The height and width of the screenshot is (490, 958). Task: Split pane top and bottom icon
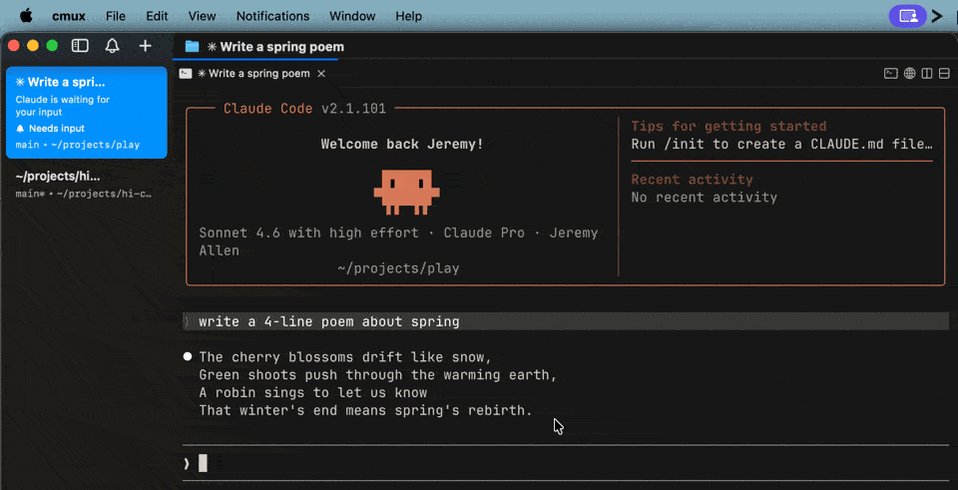pyautogui.click(x=945, y=73)
